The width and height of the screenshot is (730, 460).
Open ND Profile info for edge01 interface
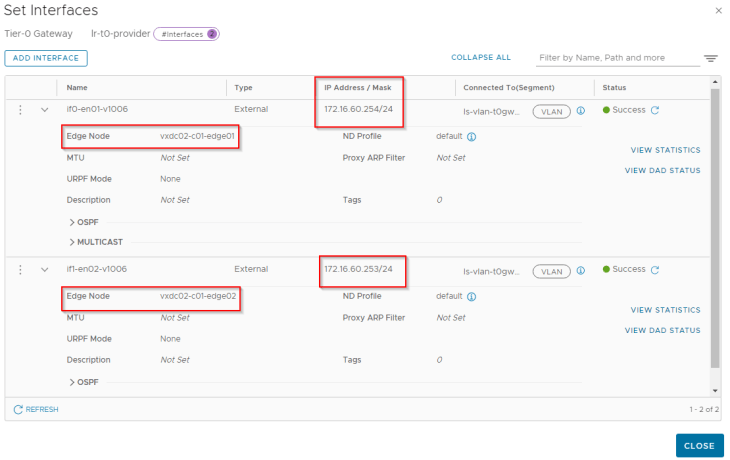click(x=472, y=137)
